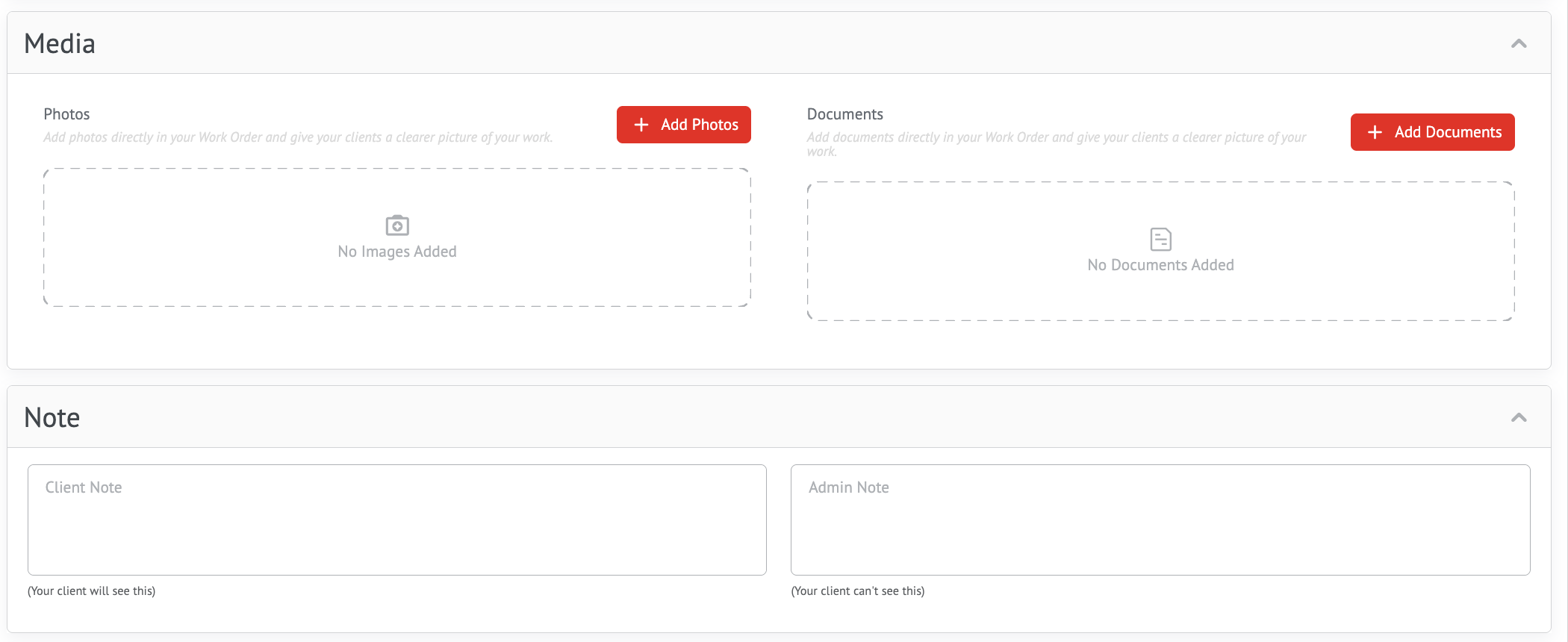This screenshot has width=1568, height=642.
Task: Click the camera icon in photos area
Action: click(x=397, y=225)
